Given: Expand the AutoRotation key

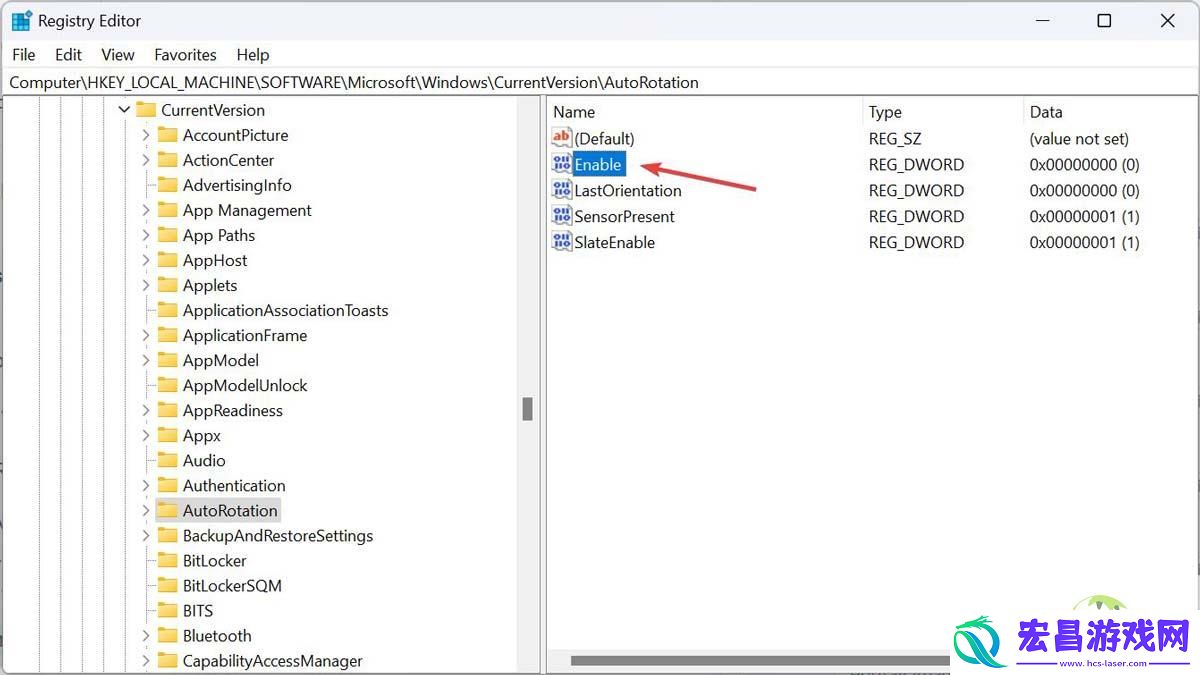Looking at the screenshot, I should [x=146, y=510].
